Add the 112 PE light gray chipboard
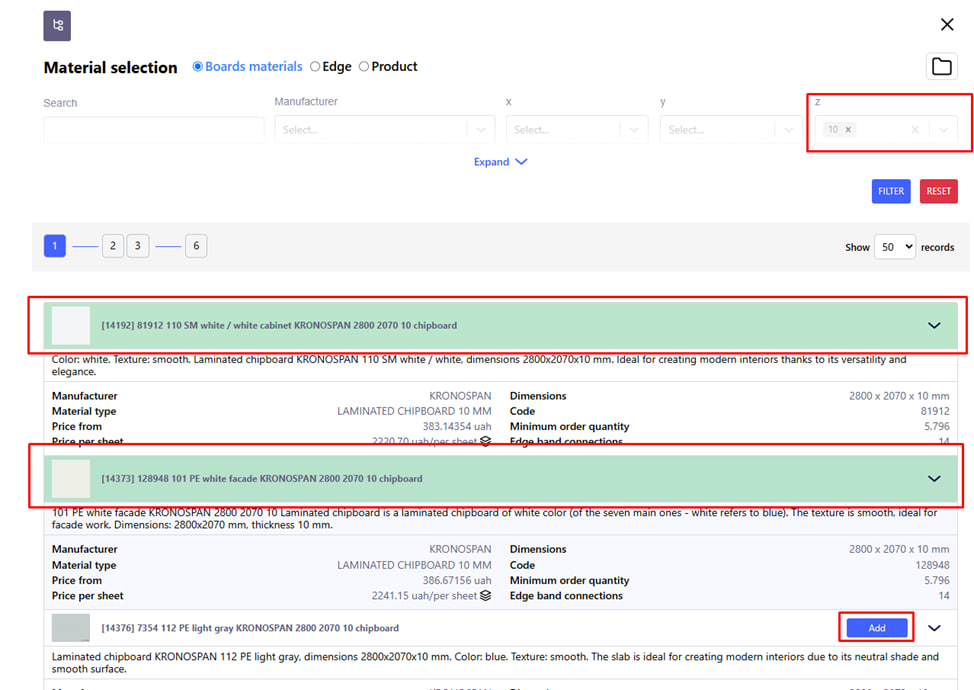Screen dimensions: 974x690 (x=877, y=628)
